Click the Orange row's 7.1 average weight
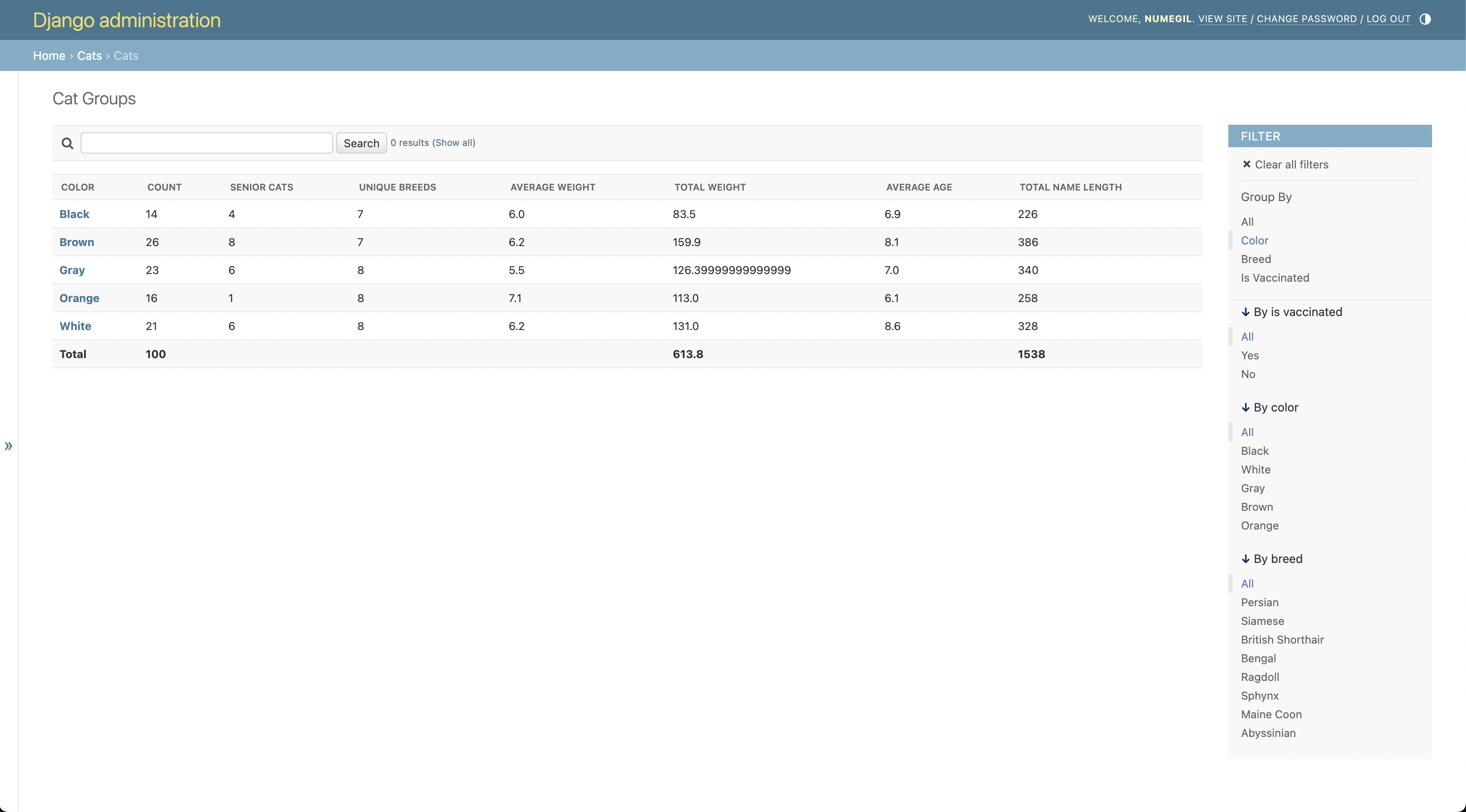This screenshot has height=812, width=1466. coord(514,298)
